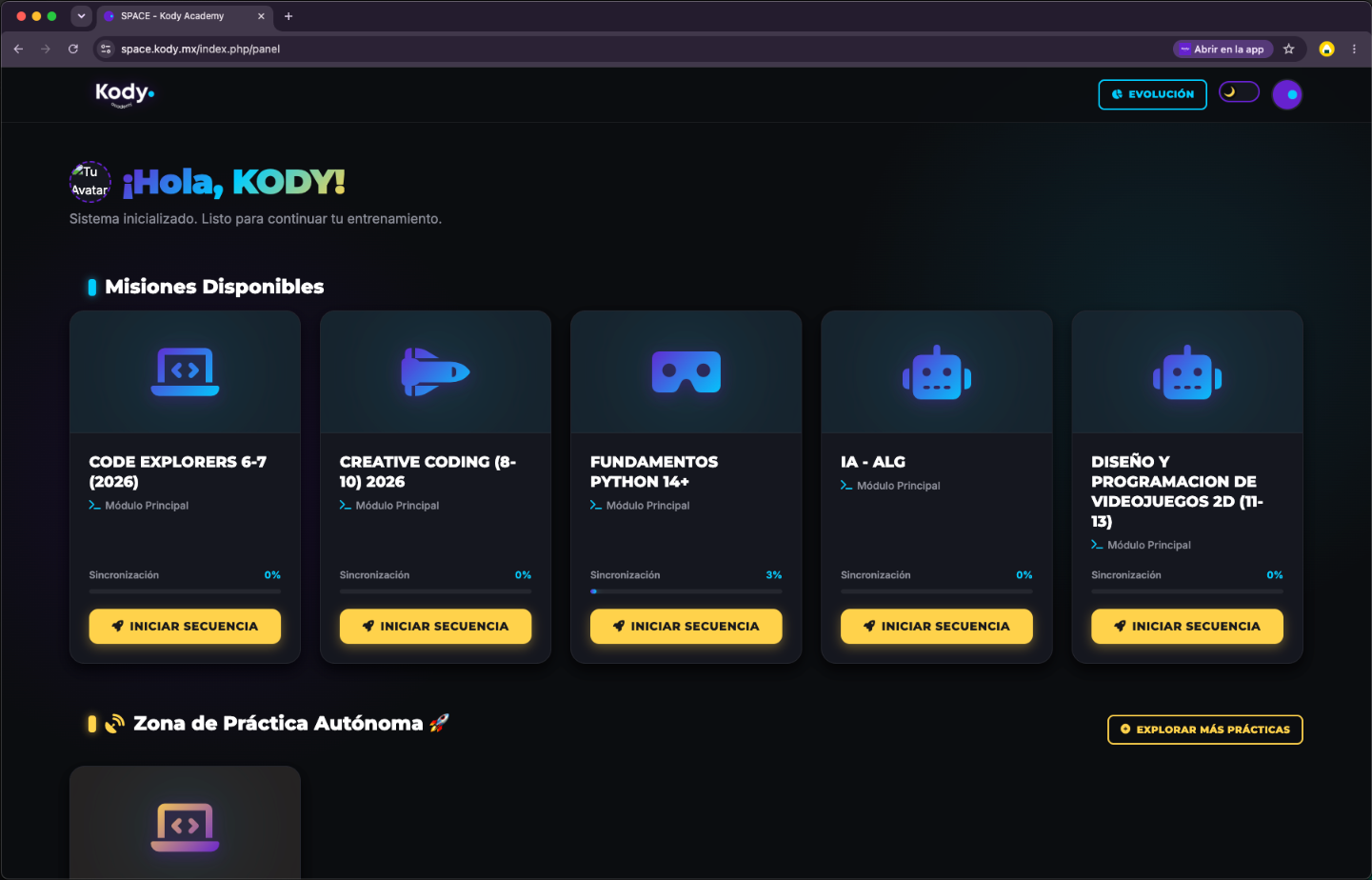Click the 3% sync value on Fundamentos Python
Image resolution: width=1372 pixels, height=880 pixels.
pyautogui.click(x=774, y=575)
